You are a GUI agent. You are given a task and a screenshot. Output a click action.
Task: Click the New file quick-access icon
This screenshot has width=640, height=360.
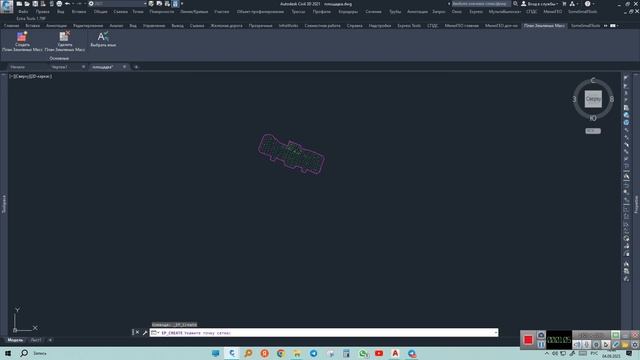click(19, 4)
